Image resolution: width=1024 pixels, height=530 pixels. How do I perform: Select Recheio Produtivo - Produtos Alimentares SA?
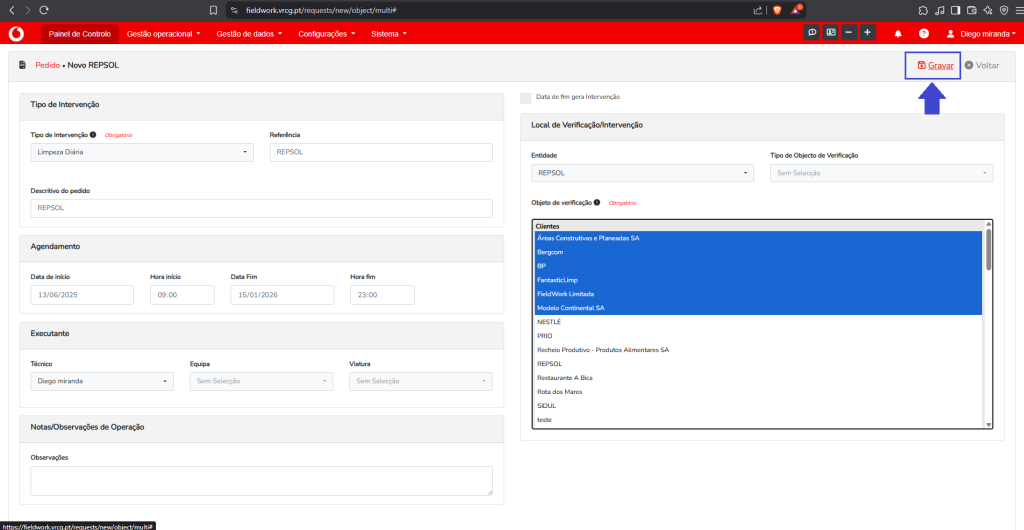point(758,350)
